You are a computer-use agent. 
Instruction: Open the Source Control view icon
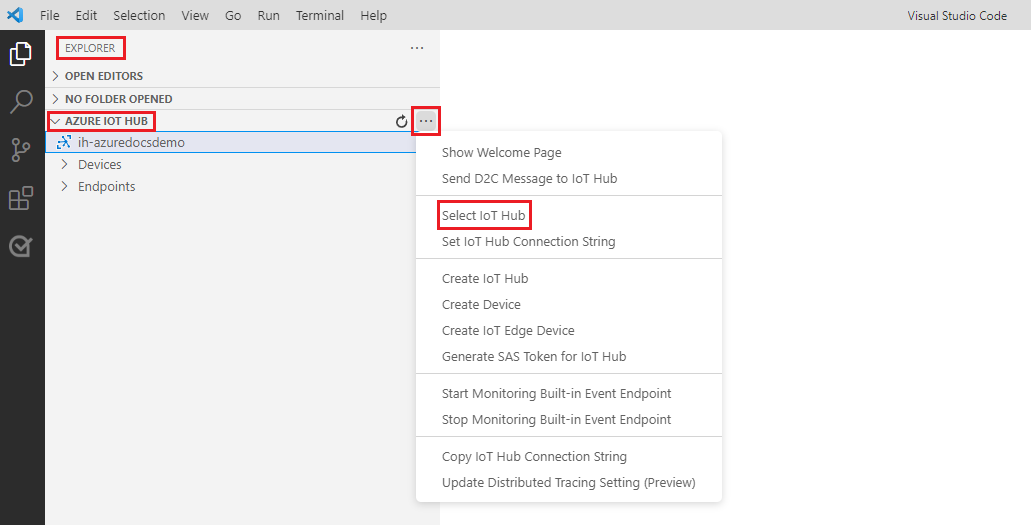point(21,150)
